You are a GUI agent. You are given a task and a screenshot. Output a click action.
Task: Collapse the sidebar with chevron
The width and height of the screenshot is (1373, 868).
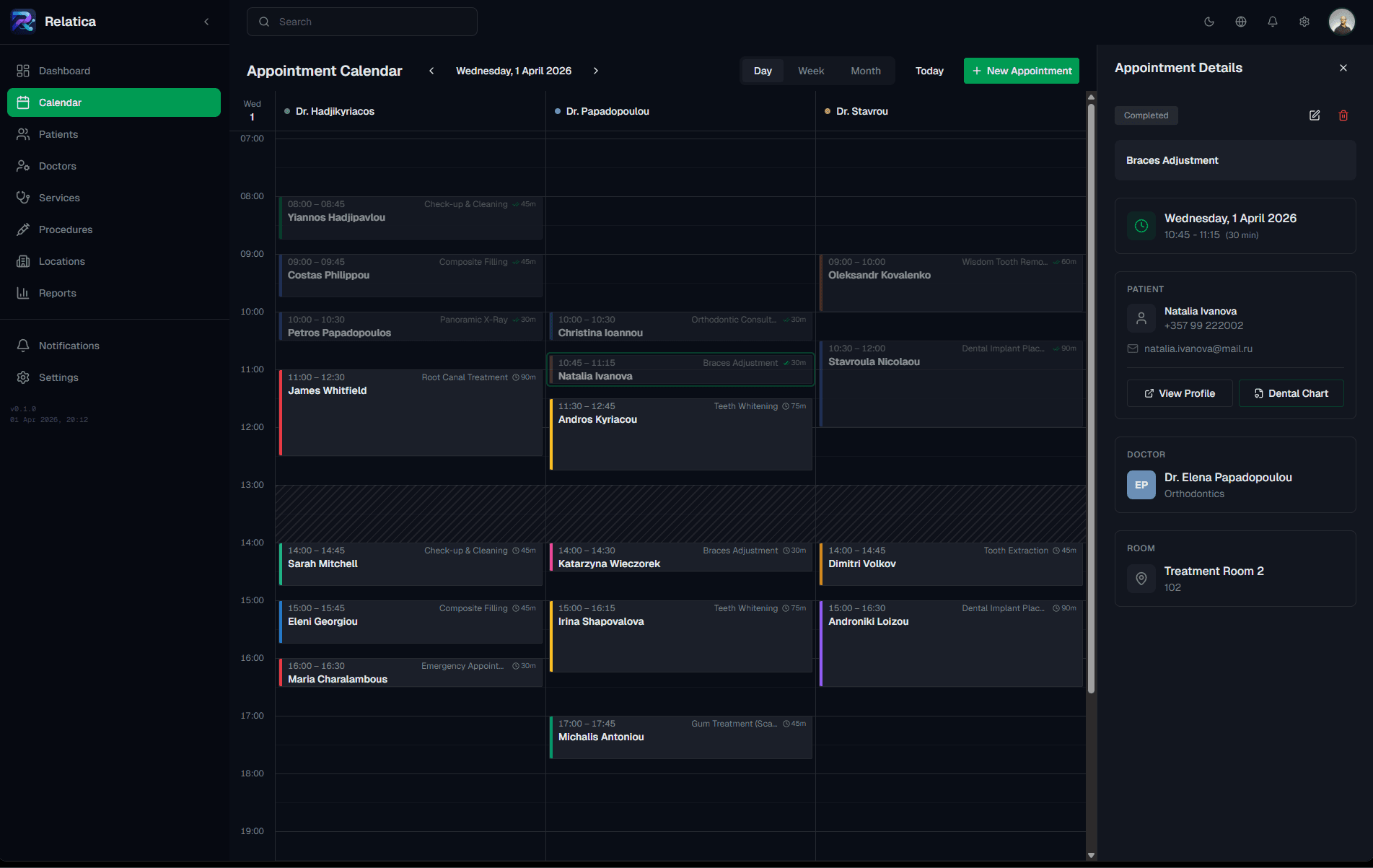click(x=206, y=22)
